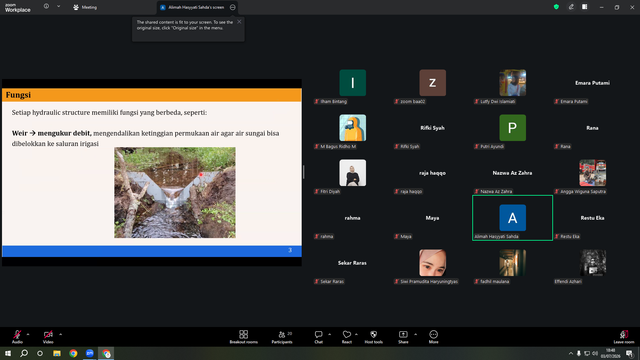The width and height of the screenshot is (640, 360).
Task: Select Rifki Syah participant tile
Action: 433,128
